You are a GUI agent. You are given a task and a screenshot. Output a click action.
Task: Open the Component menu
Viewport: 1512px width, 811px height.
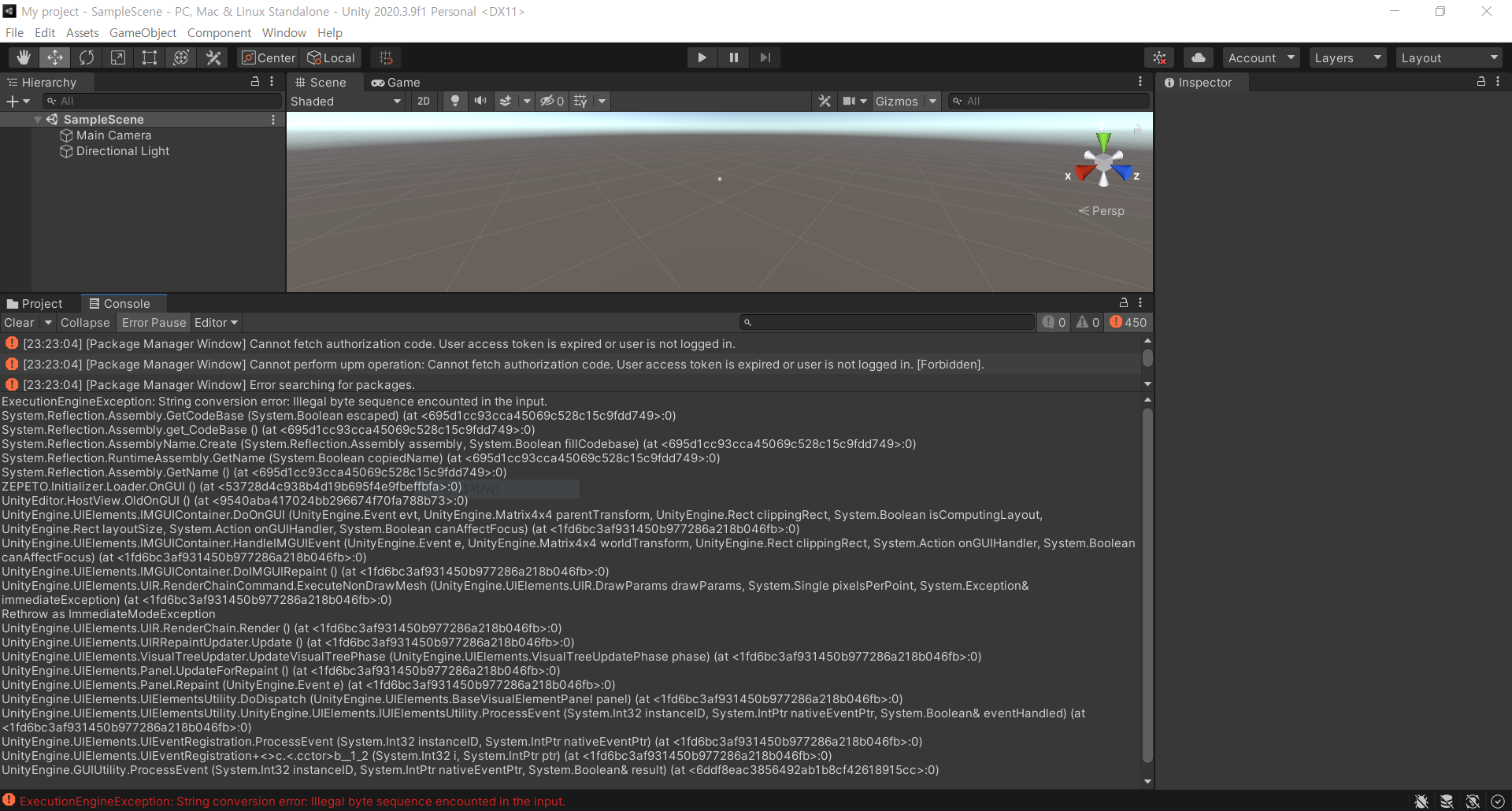[x=219, y=33]
